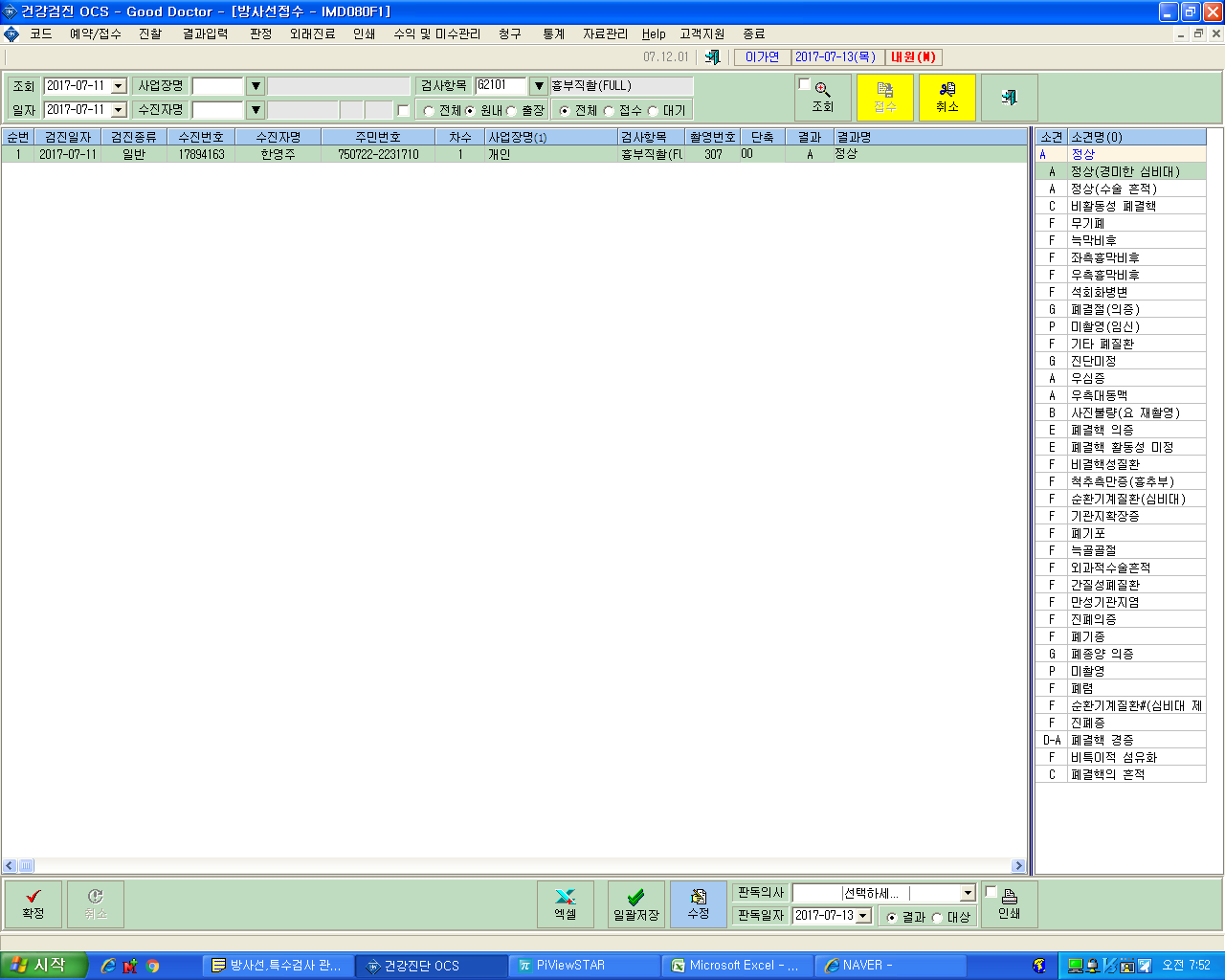
Task: Click the yellow 취소 cancel icon button
Action: click(x=947, y=97)
